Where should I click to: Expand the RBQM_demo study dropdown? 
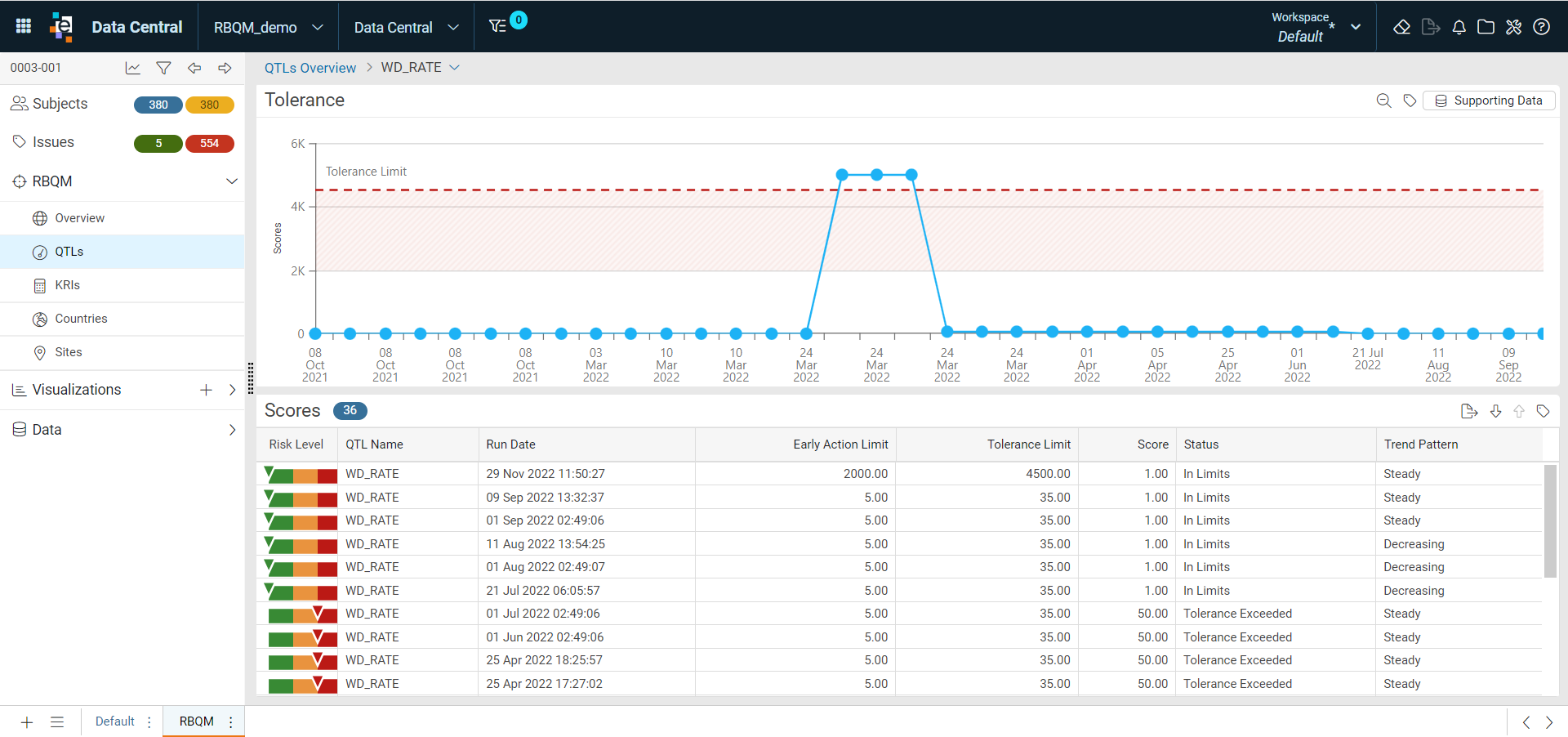tap(269, 28)
